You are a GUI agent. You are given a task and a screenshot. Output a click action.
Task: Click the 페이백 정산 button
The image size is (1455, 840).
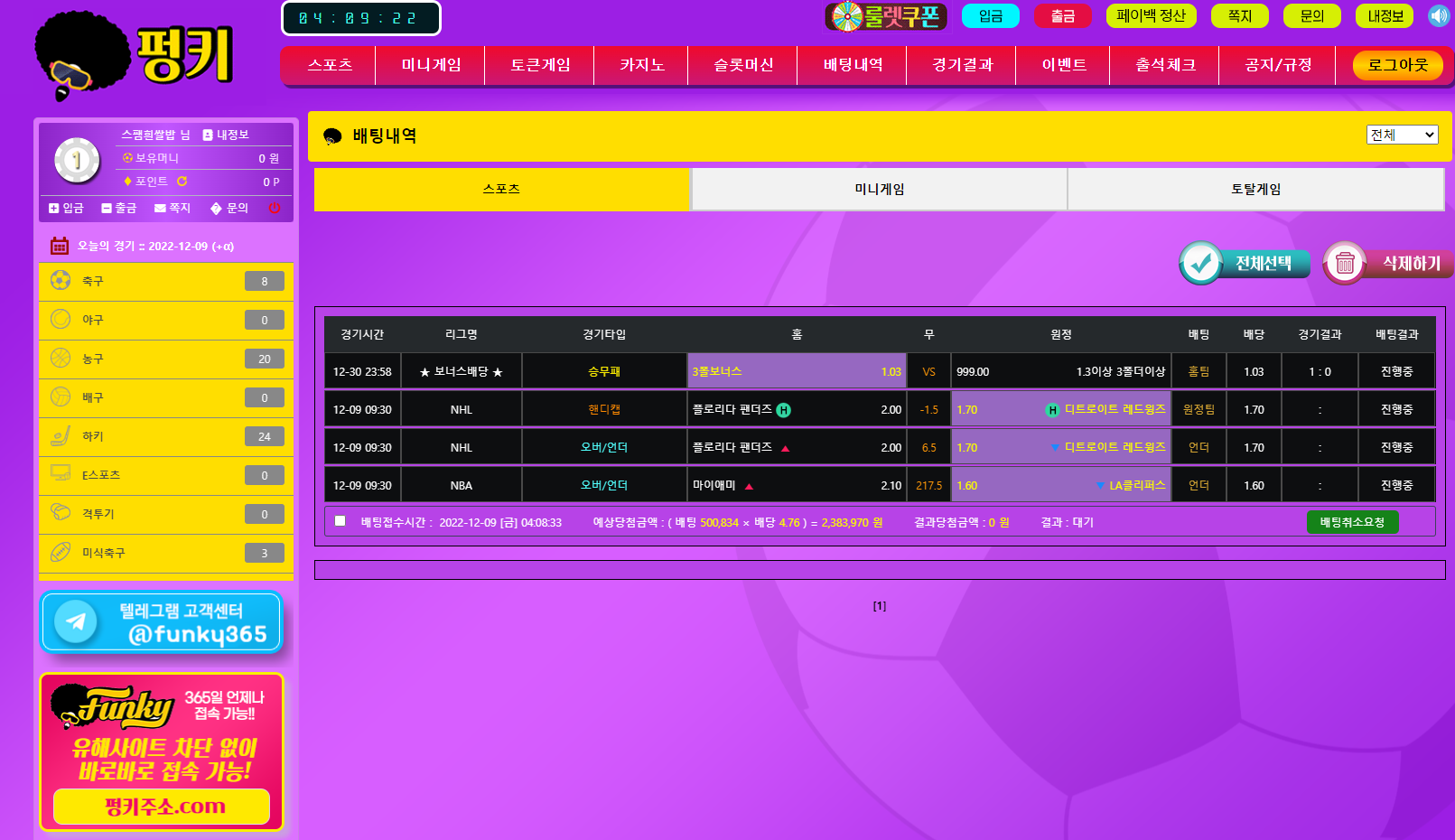1151,16
